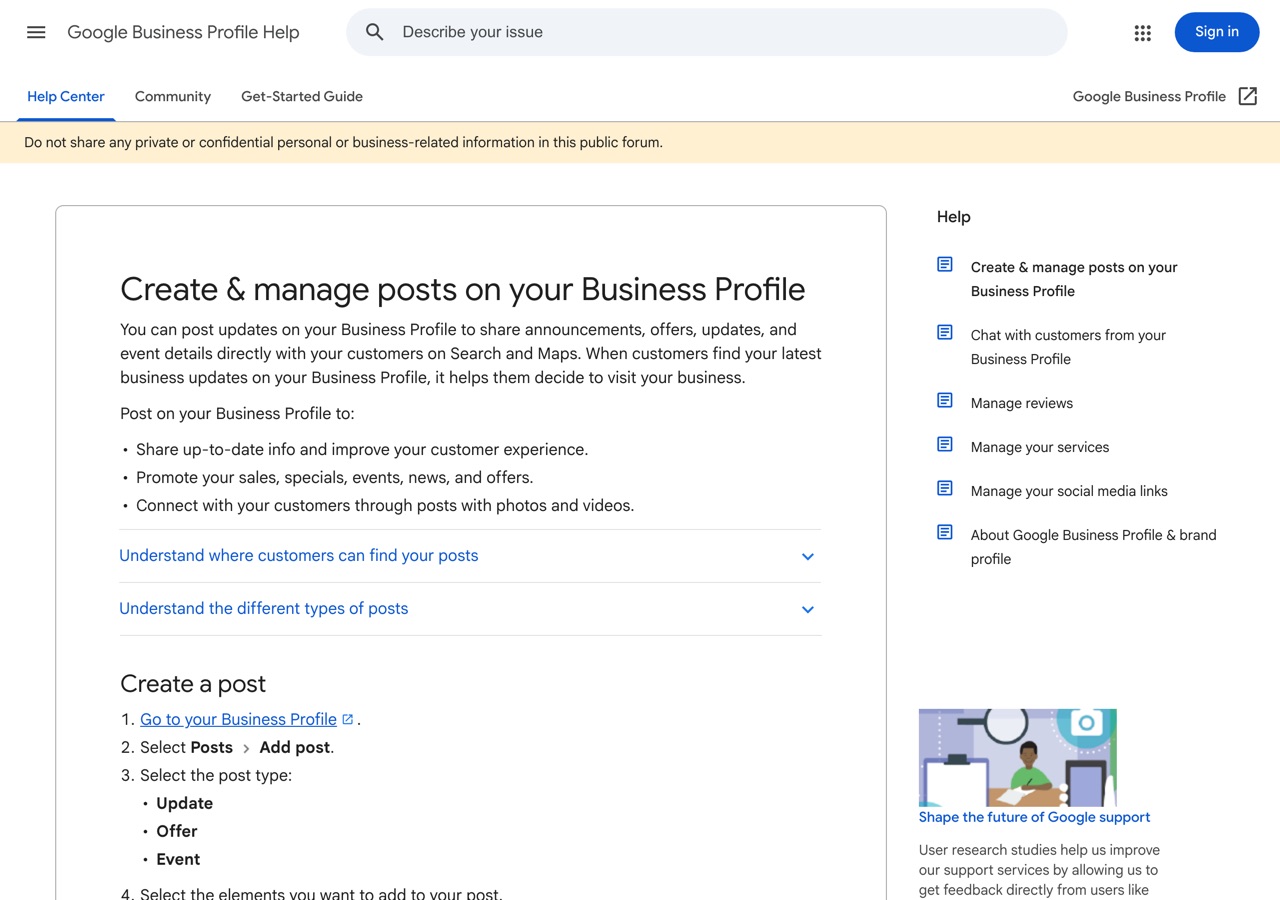Expand Understand the different types of posts
This screenshot has width=1280, height=900.
470,609
